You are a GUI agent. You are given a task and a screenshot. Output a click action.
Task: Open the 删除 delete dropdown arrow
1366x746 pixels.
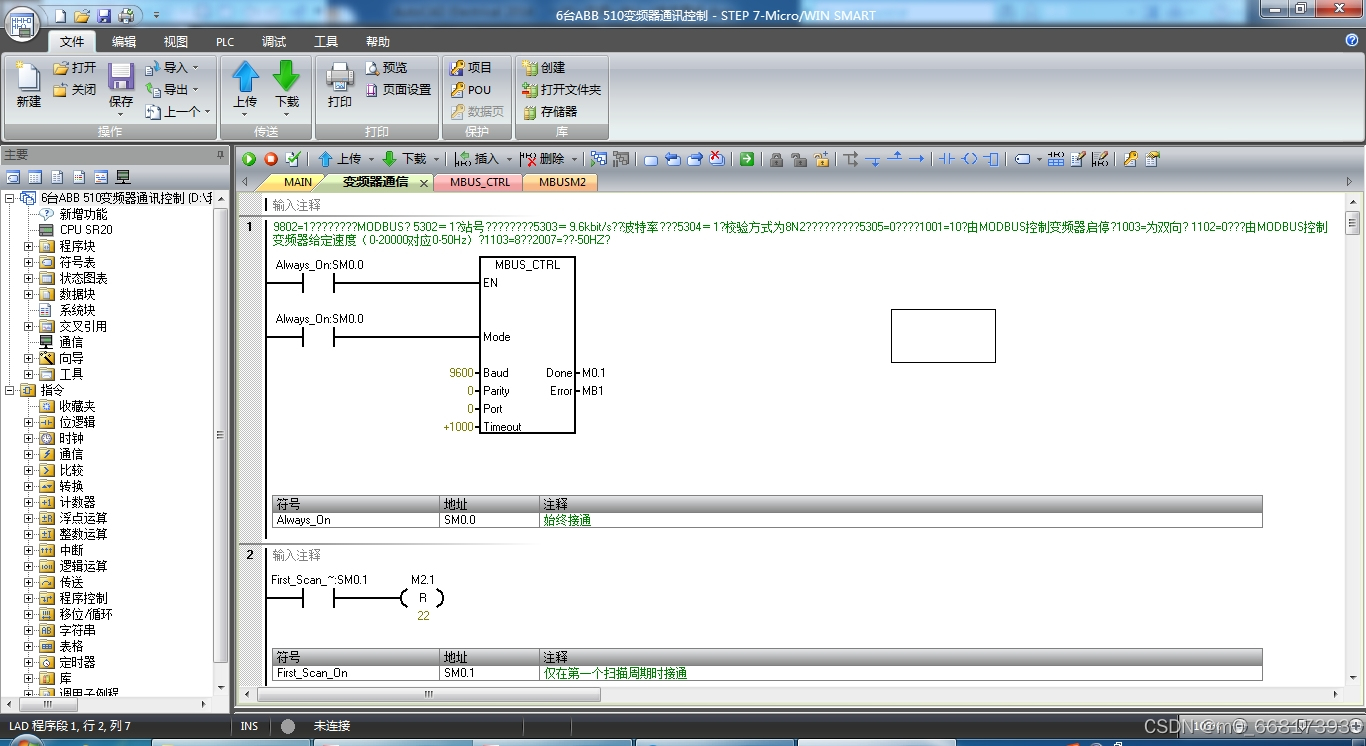coord(574,159)
